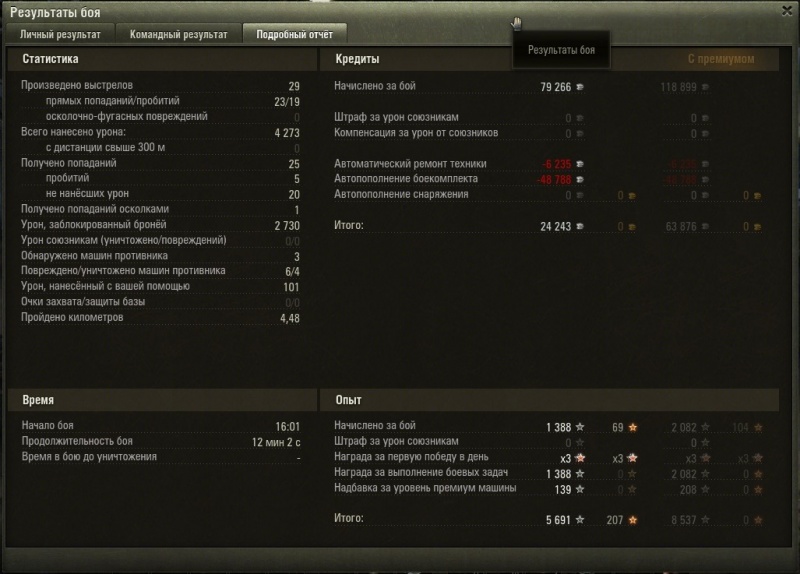The image size is (800, 574).
Task: Click credits icon next to 79 266
Action: (580, 87)
